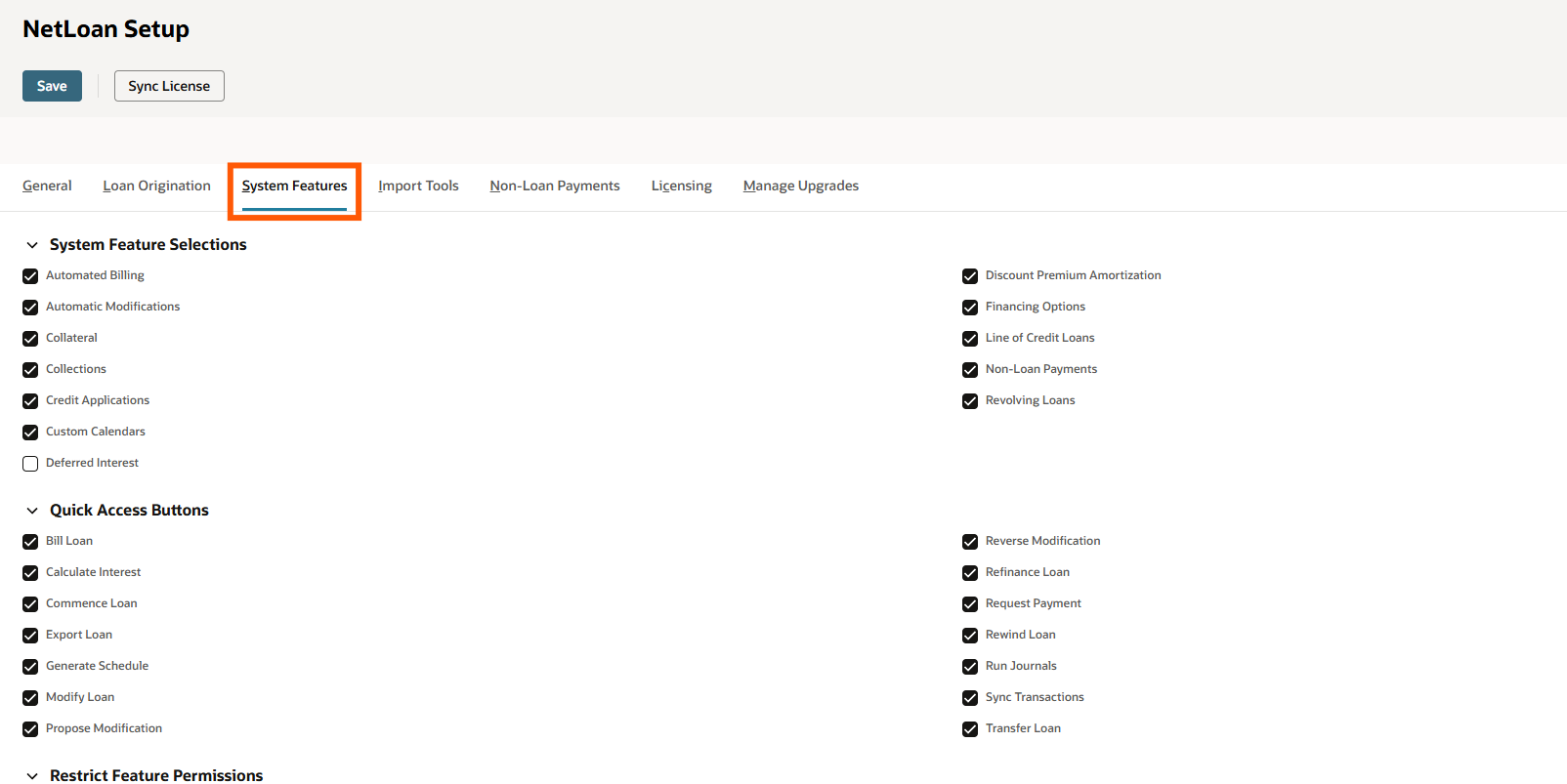
Task: Collapse the System Feature Selections section
Action: click(32, 245)
